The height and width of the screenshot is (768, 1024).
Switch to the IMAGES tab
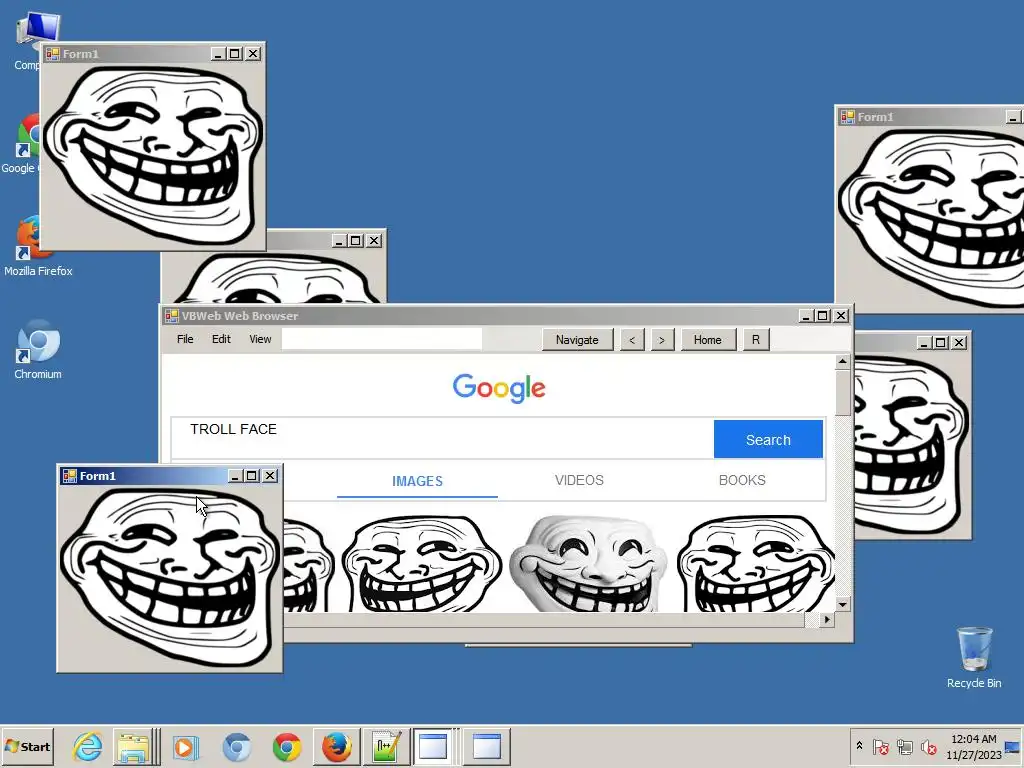coord(417,481)
